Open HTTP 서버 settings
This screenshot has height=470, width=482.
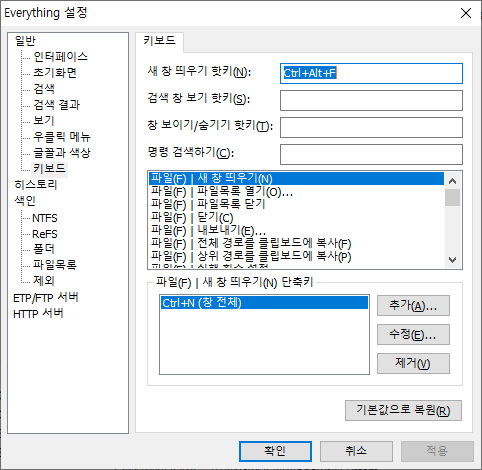pyautogui.click(x=38, y=313)
